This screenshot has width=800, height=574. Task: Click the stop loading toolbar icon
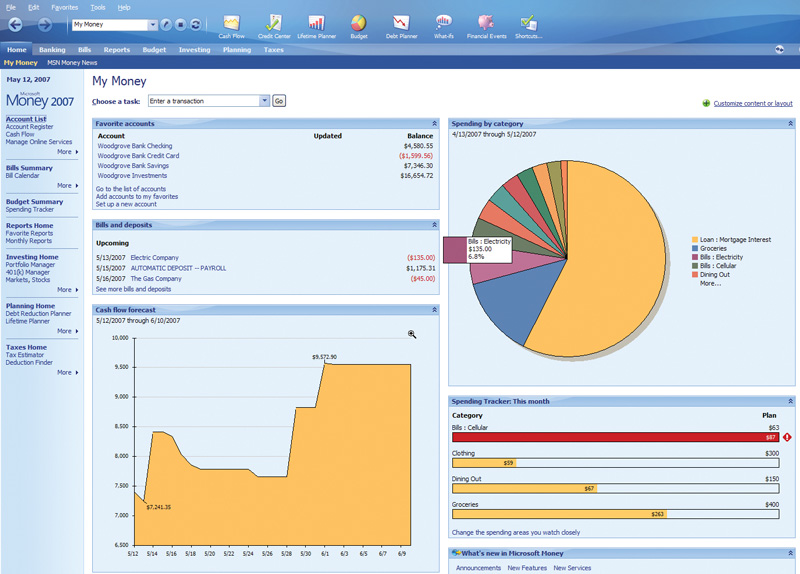[x=181, y=24]
